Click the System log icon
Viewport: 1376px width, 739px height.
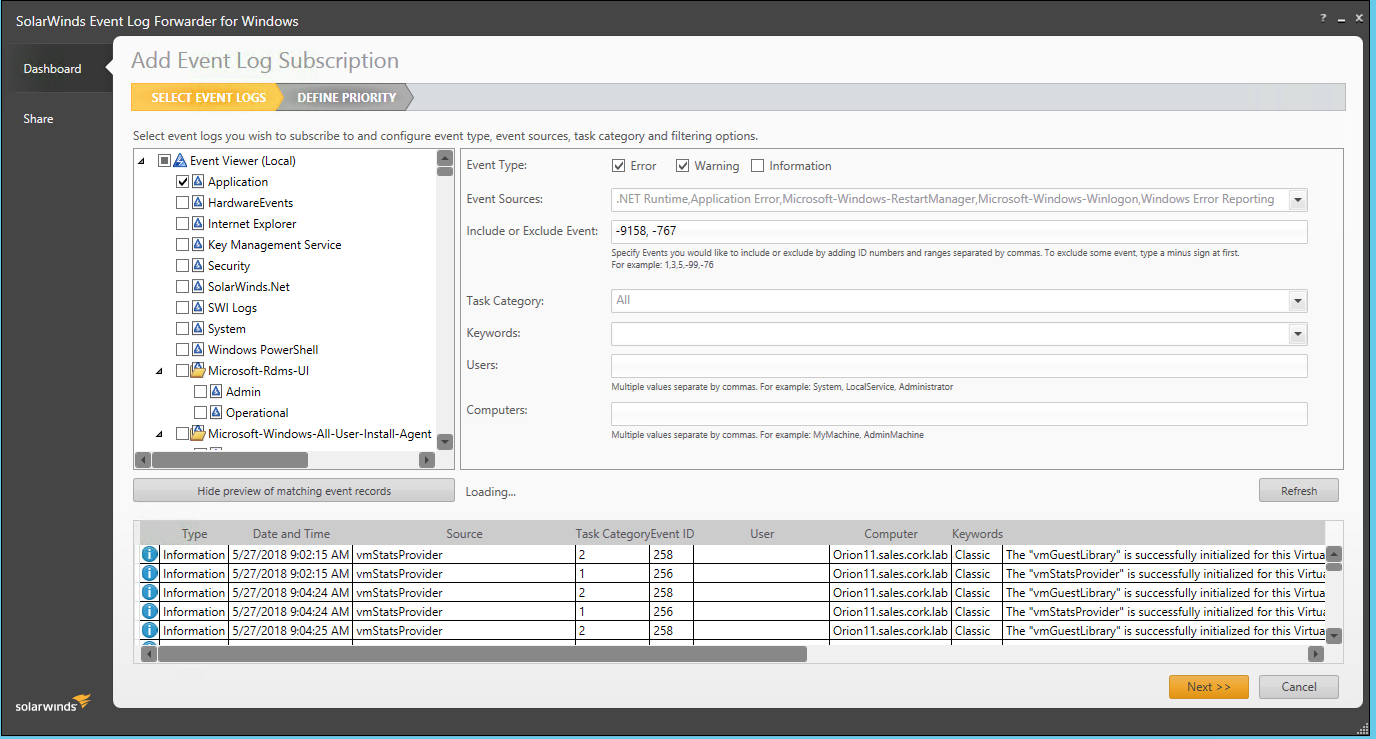pyautogui.click(x=199, y=328)
